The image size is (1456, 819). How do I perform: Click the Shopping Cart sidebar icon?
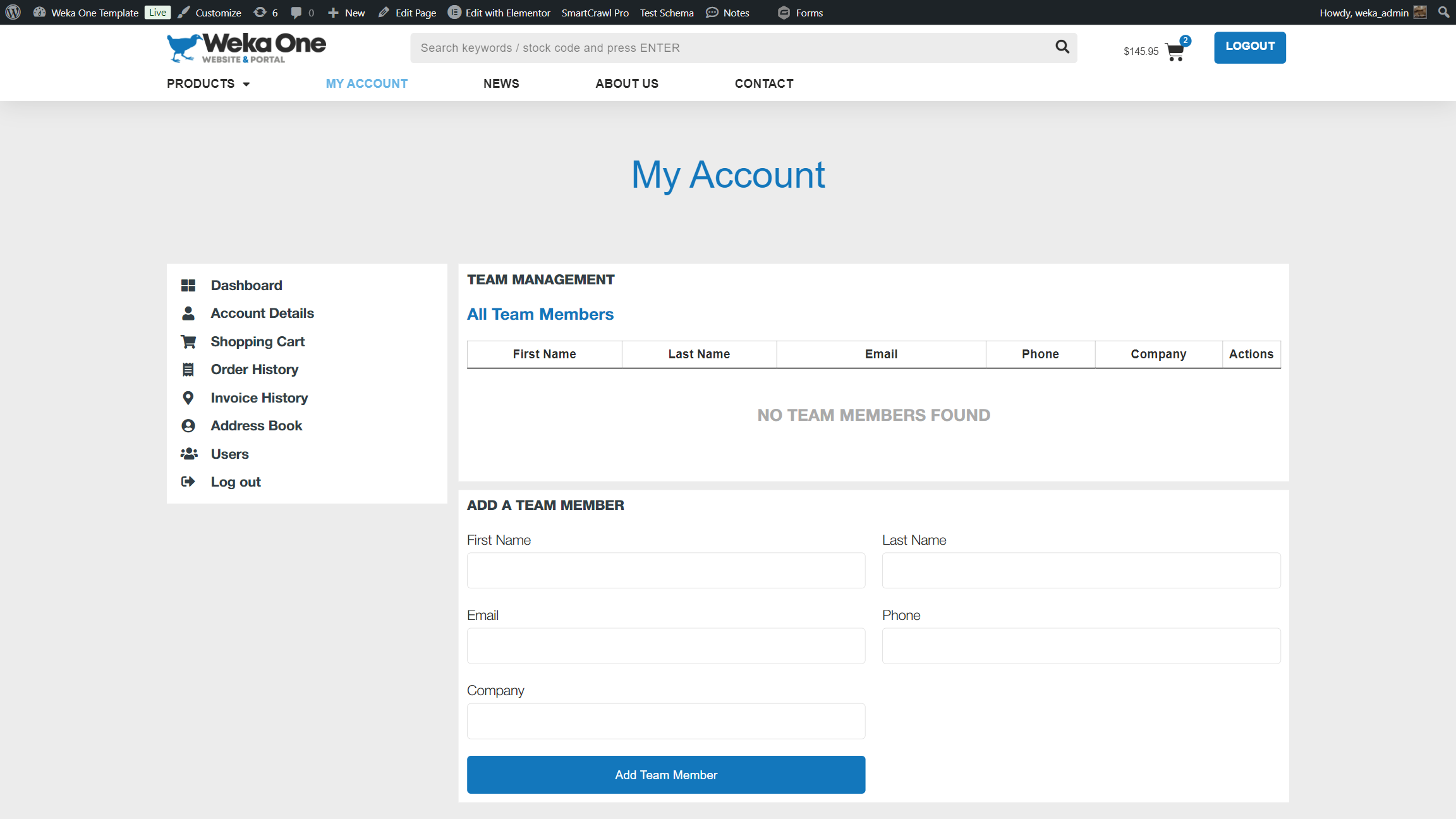(187, 341)
